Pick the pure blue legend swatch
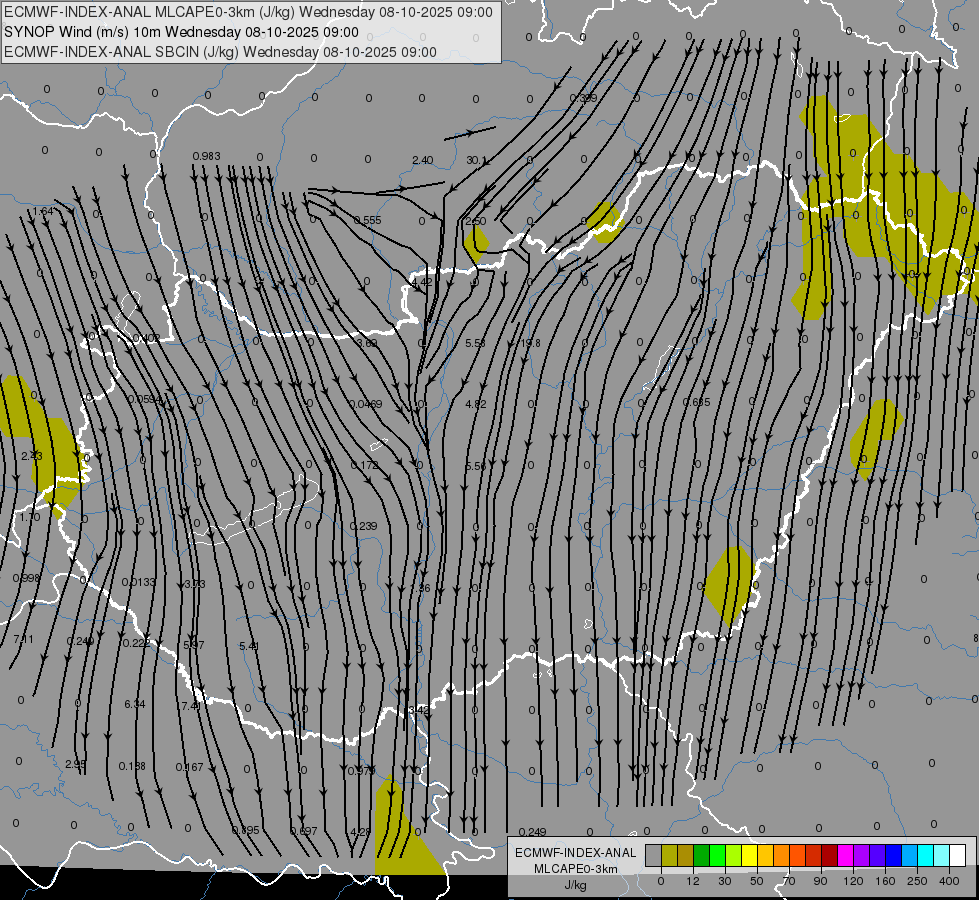The width and height of the screenshot is (979, 900). 893,856
